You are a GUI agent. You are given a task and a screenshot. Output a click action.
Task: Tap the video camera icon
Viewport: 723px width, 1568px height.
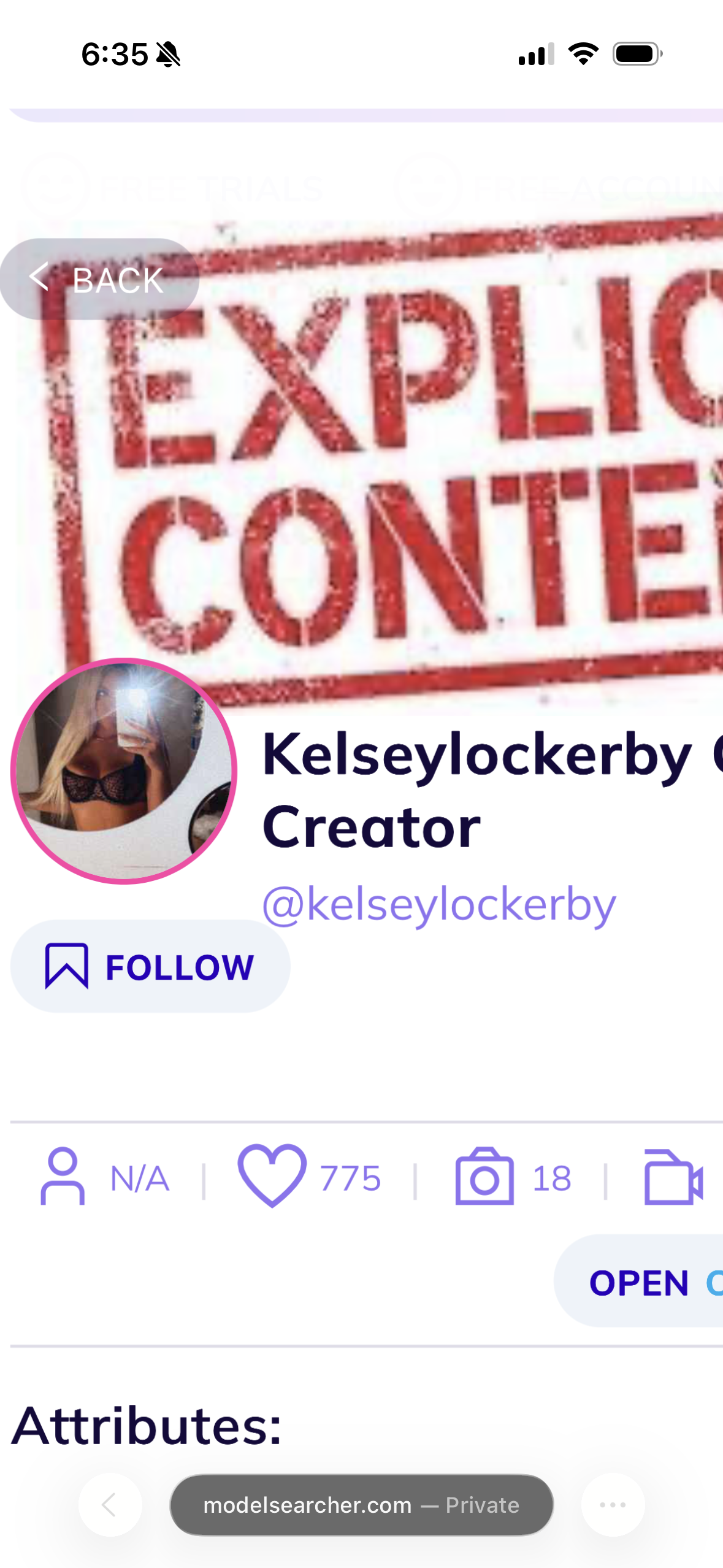pos(673,1177)
